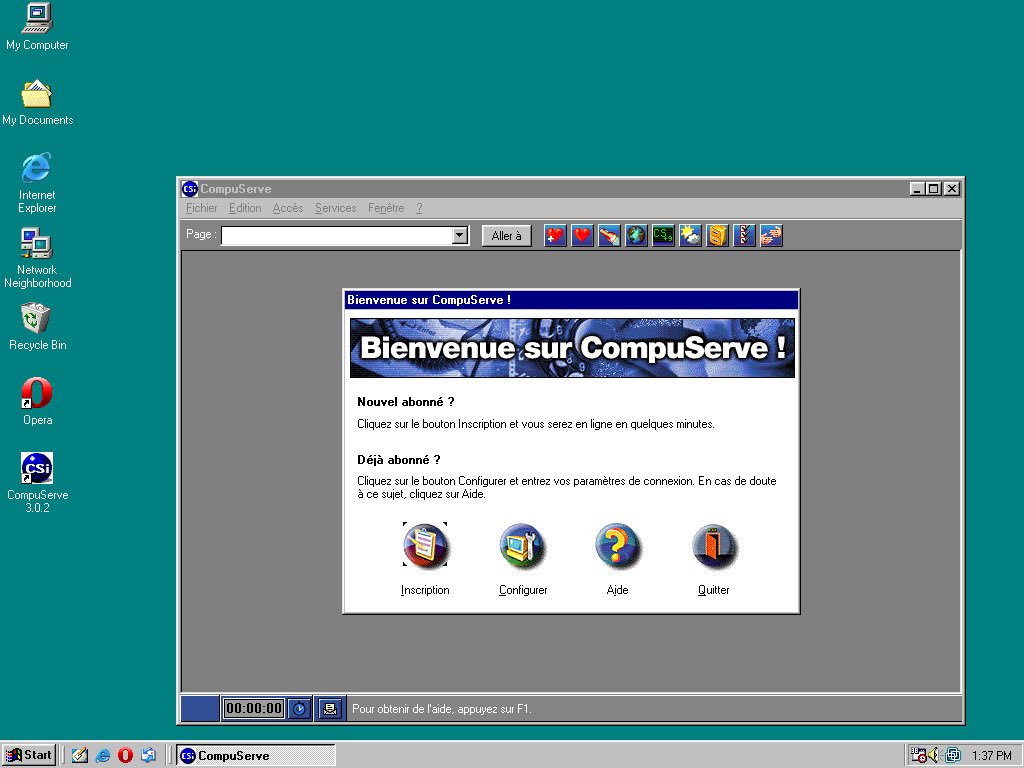The image size is (1024, 768).
Task: Click Show Desktop icon in Quick Launch
Action: point(80,756)
